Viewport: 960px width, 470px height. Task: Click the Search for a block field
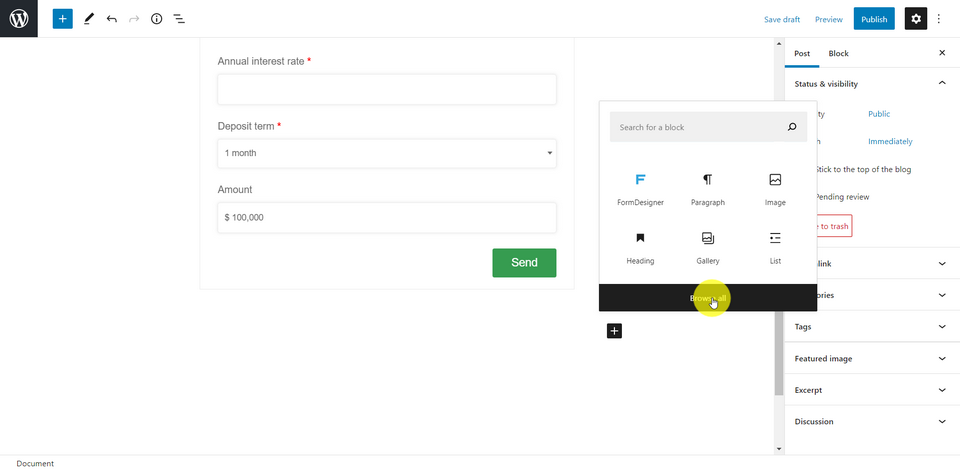click(x=698, y=127)
